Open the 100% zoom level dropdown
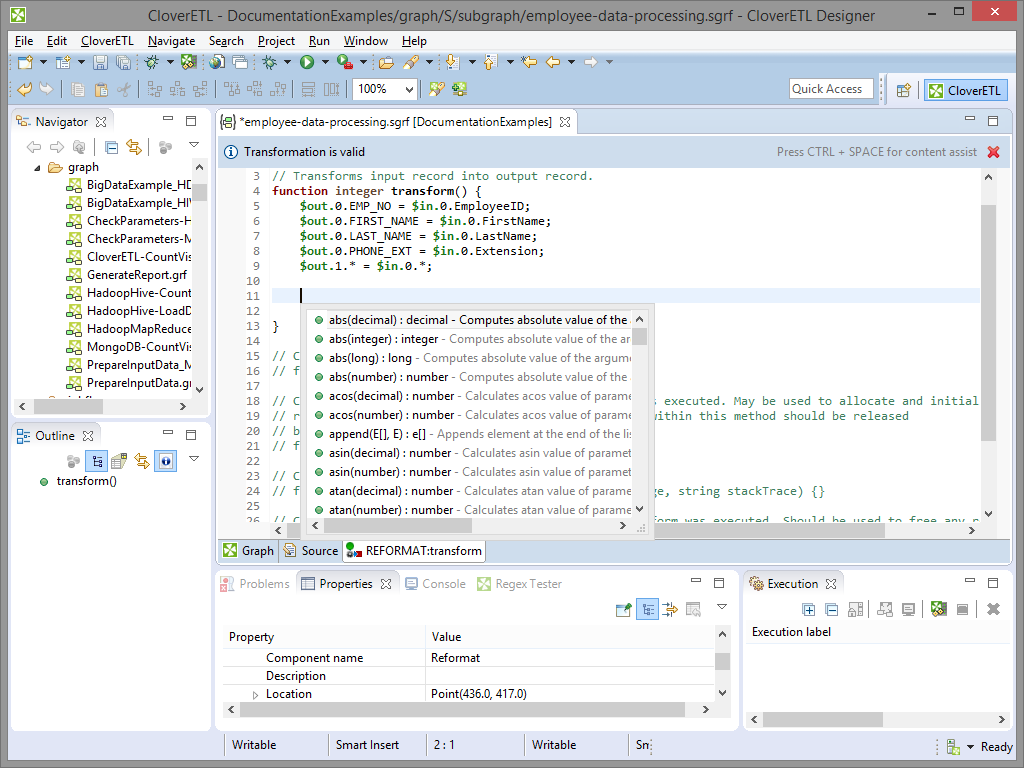This screenshot has height=768, width=1024. point(410,89)
